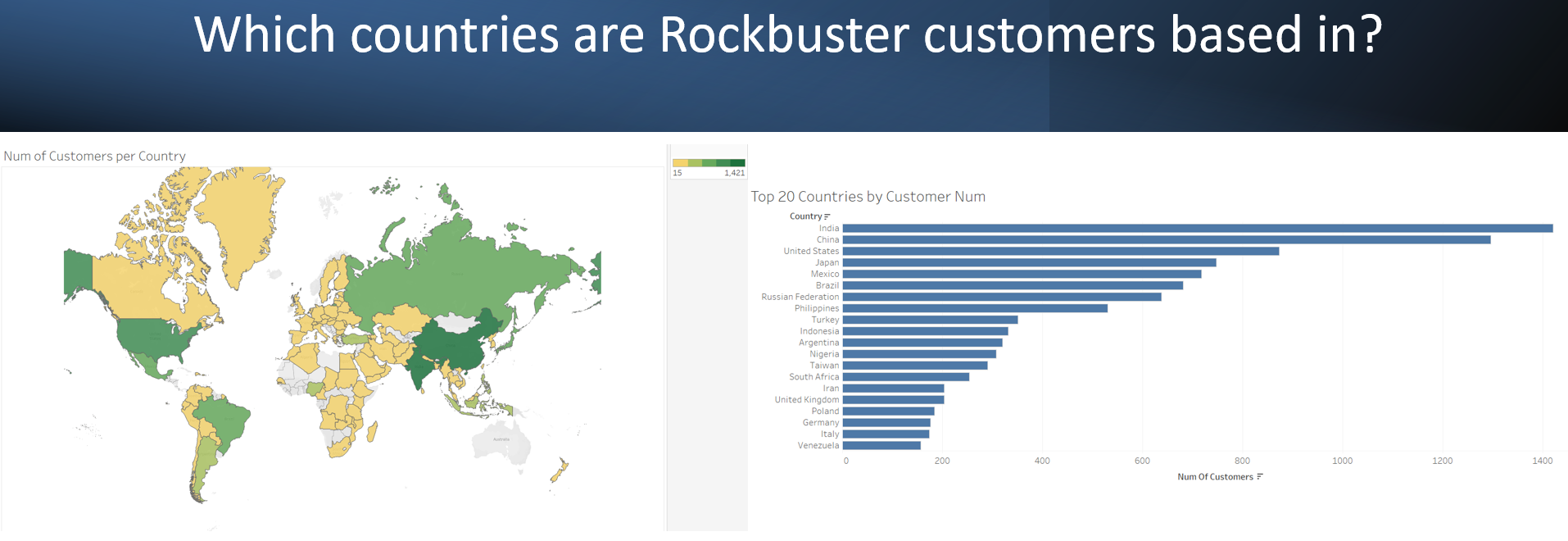Click the 'Num Of Customers' axis title
The height and width of the screenshot is (541, 1568).
point(1215,477)
